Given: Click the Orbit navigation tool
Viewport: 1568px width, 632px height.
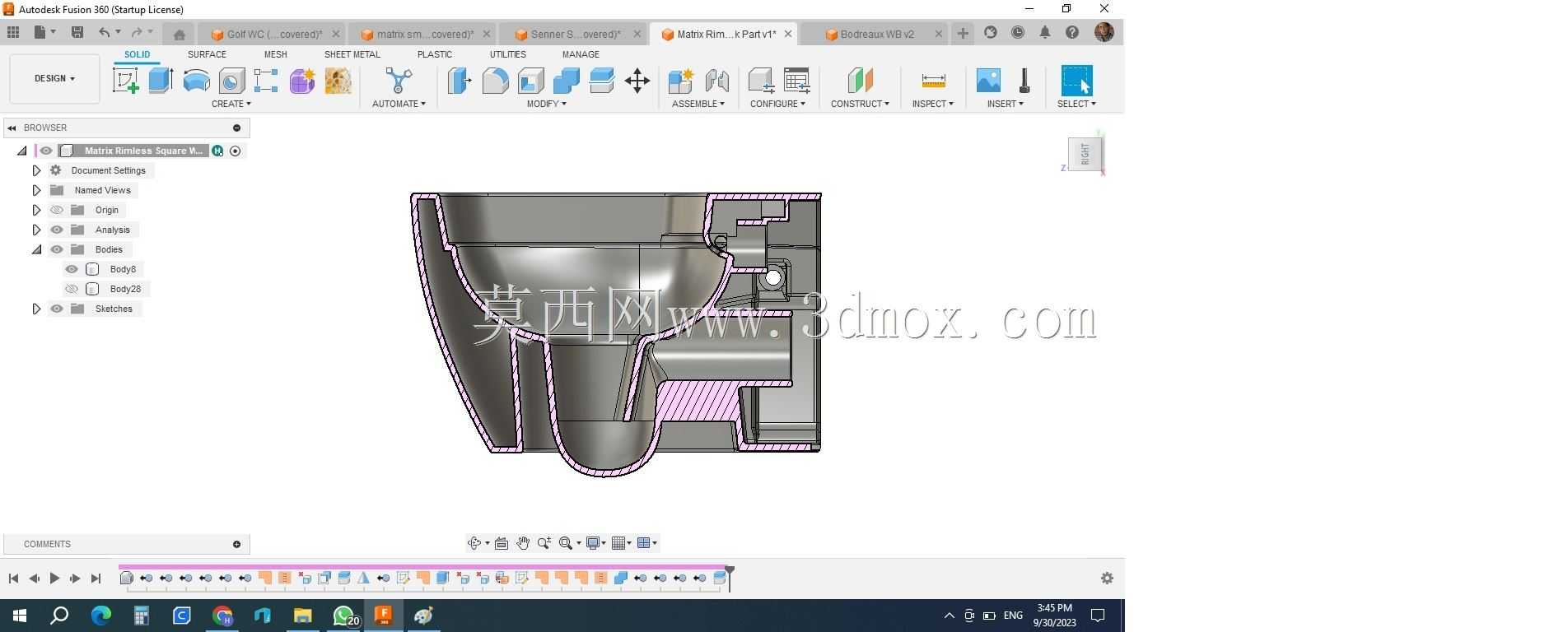Looking at the screenshot, I should 474,543.
